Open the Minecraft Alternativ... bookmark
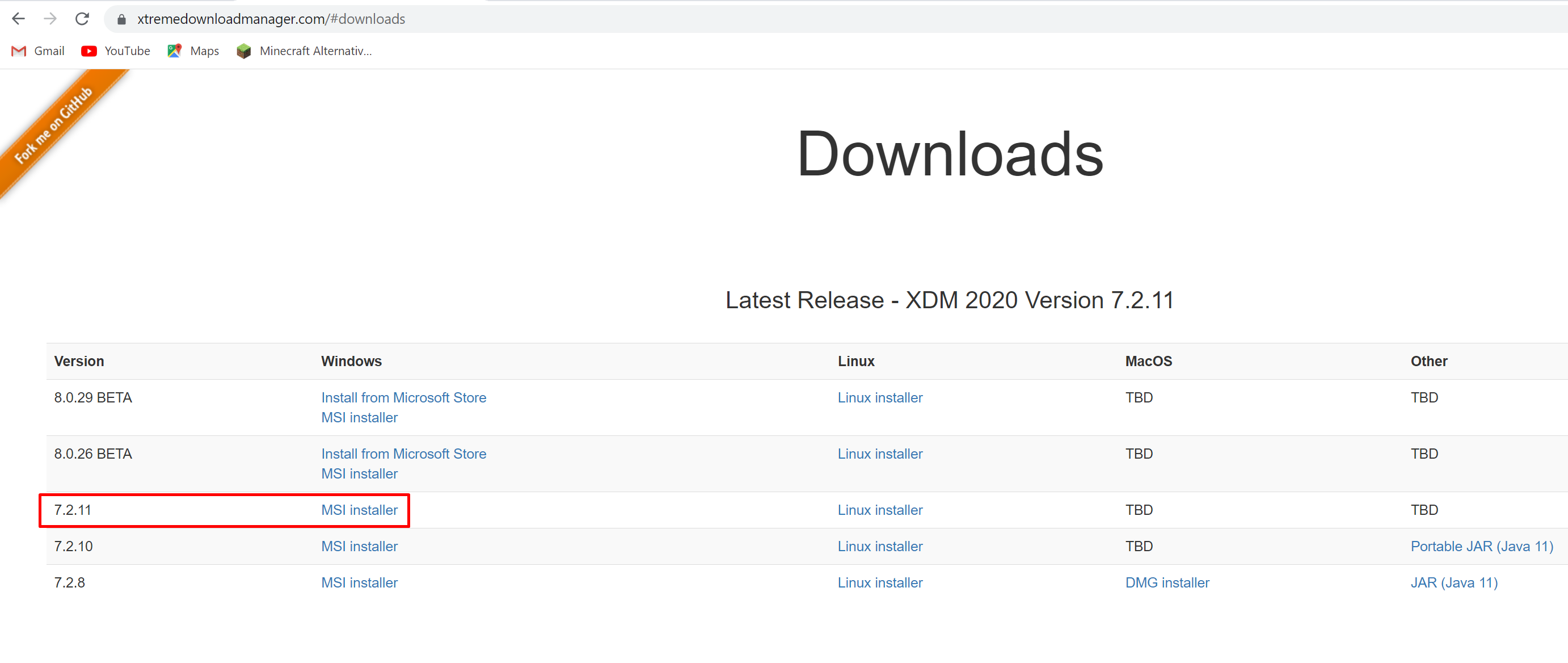 (x=304, y=51)
